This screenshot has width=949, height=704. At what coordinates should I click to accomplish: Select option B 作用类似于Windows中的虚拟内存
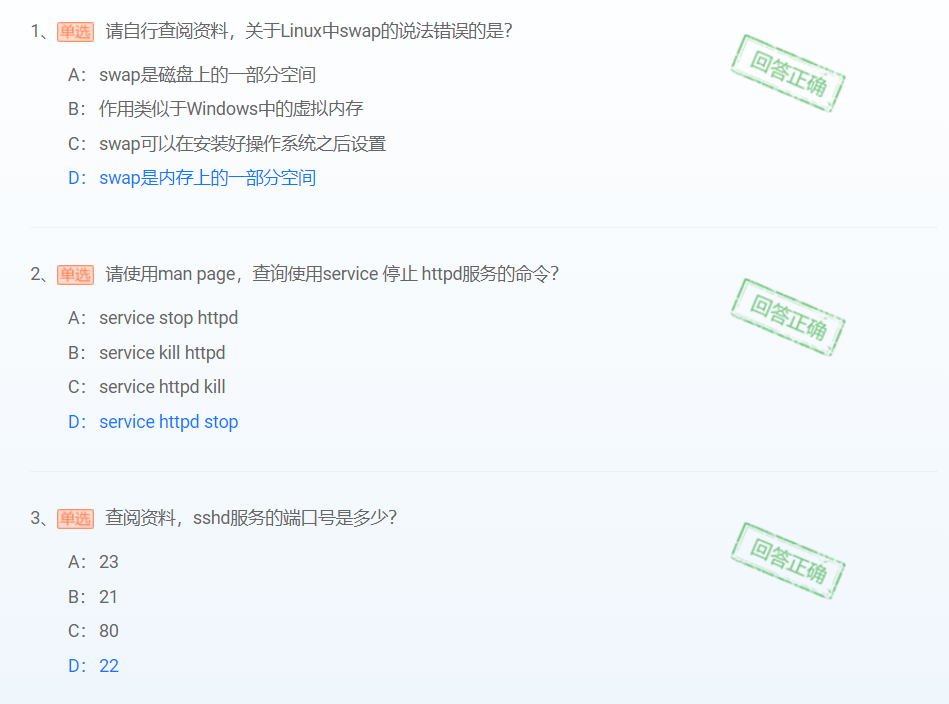tap(215, 109)
